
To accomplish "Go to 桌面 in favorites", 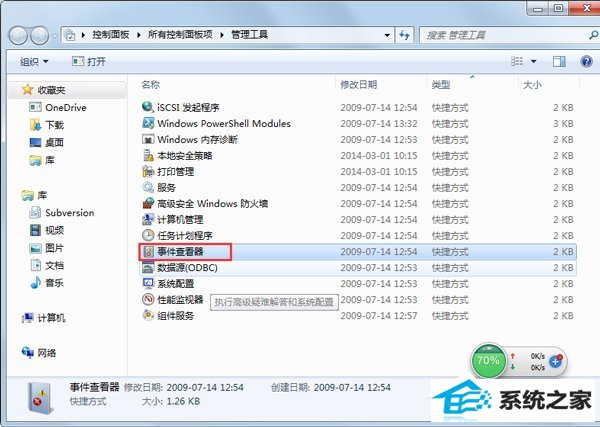I will (x=47, y=143).
